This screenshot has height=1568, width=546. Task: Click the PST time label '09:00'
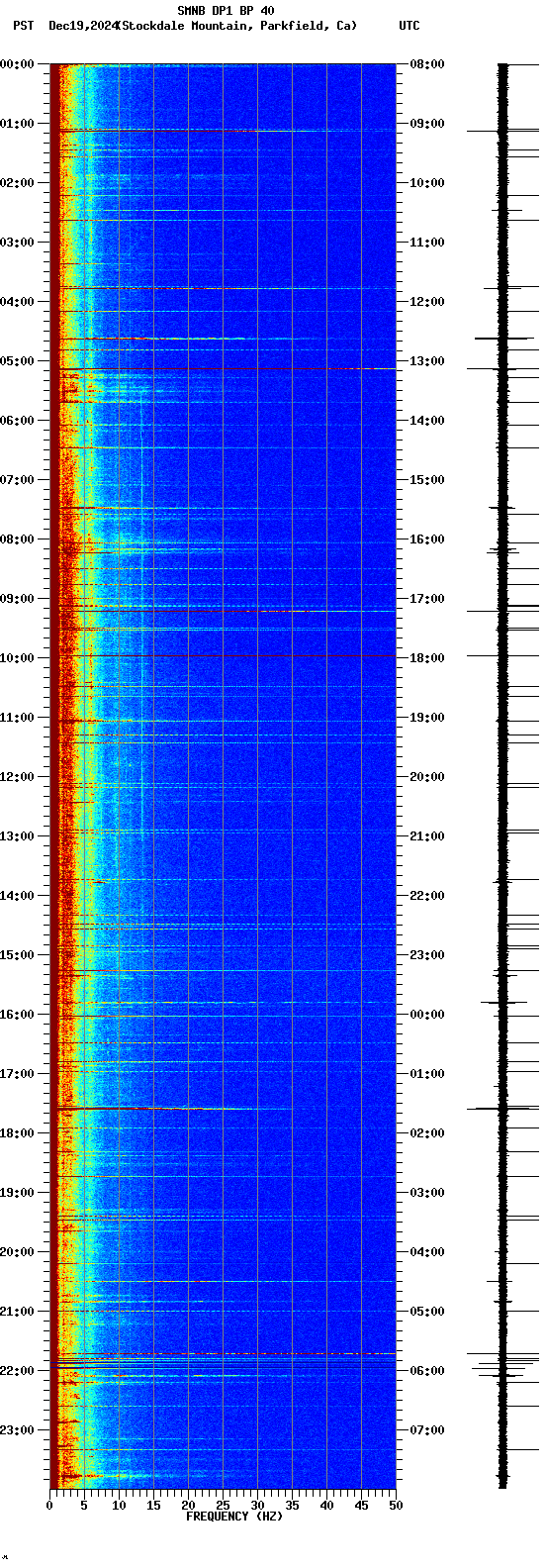(17, 599)
